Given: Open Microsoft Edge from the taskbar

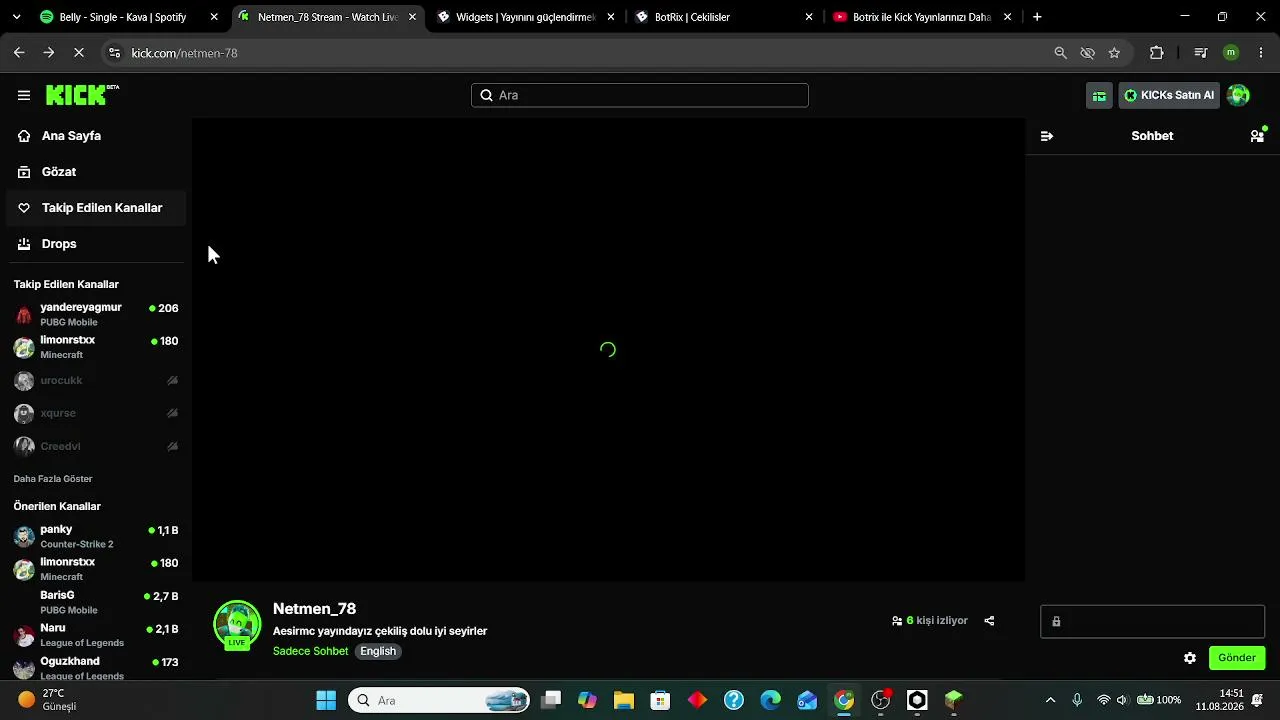Looking at the screenshot, I should pos(771,700).
